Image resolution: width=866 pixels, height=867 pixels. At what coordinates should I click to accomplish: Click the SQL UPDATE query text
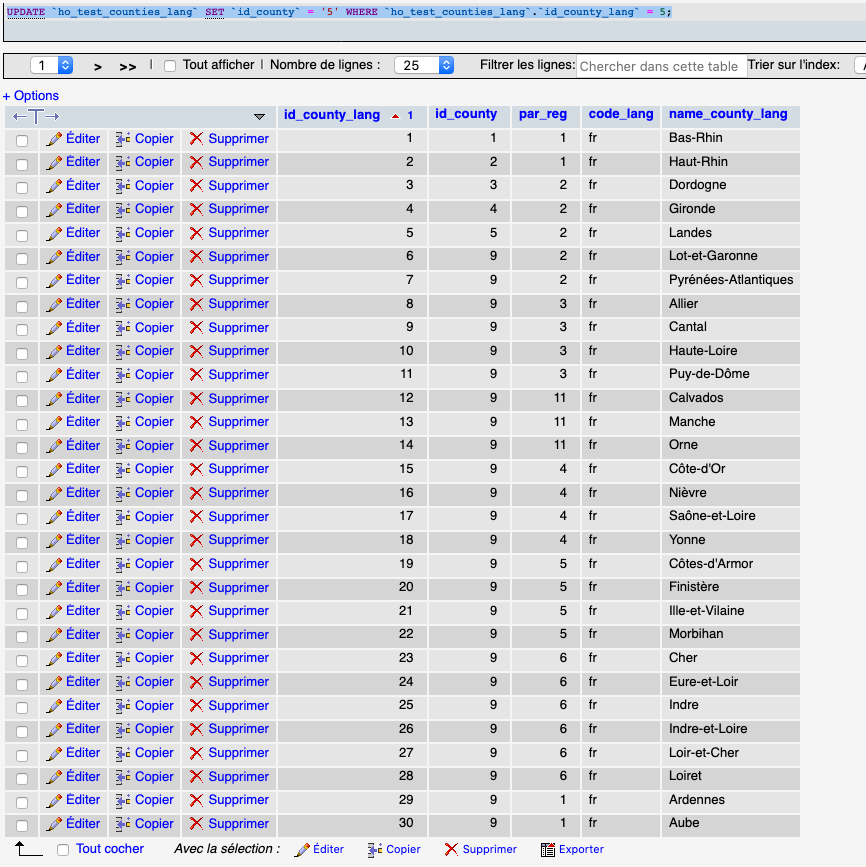coord(339,12)
